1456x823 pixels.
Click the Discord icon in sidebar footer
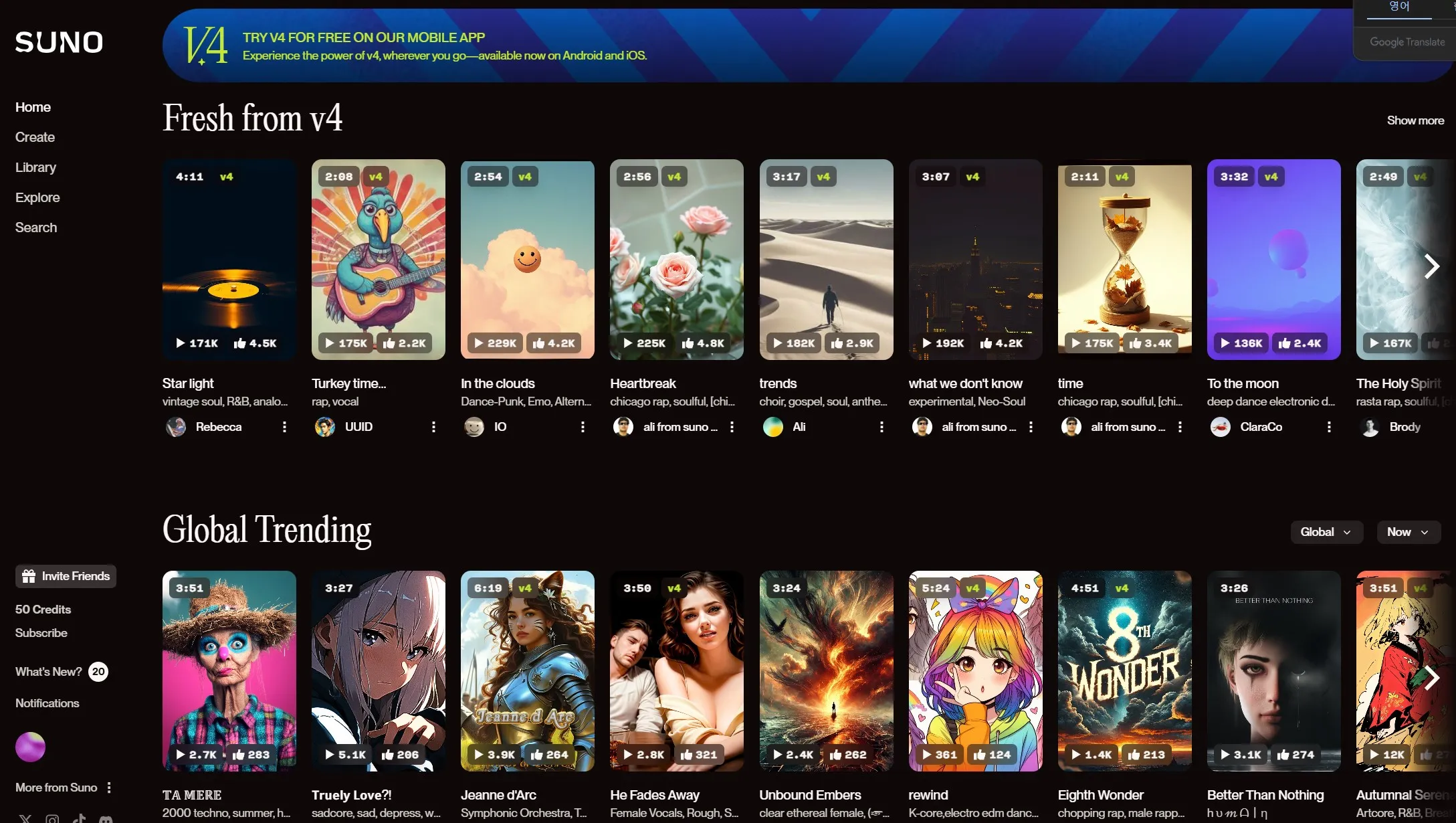pos(106,818)
